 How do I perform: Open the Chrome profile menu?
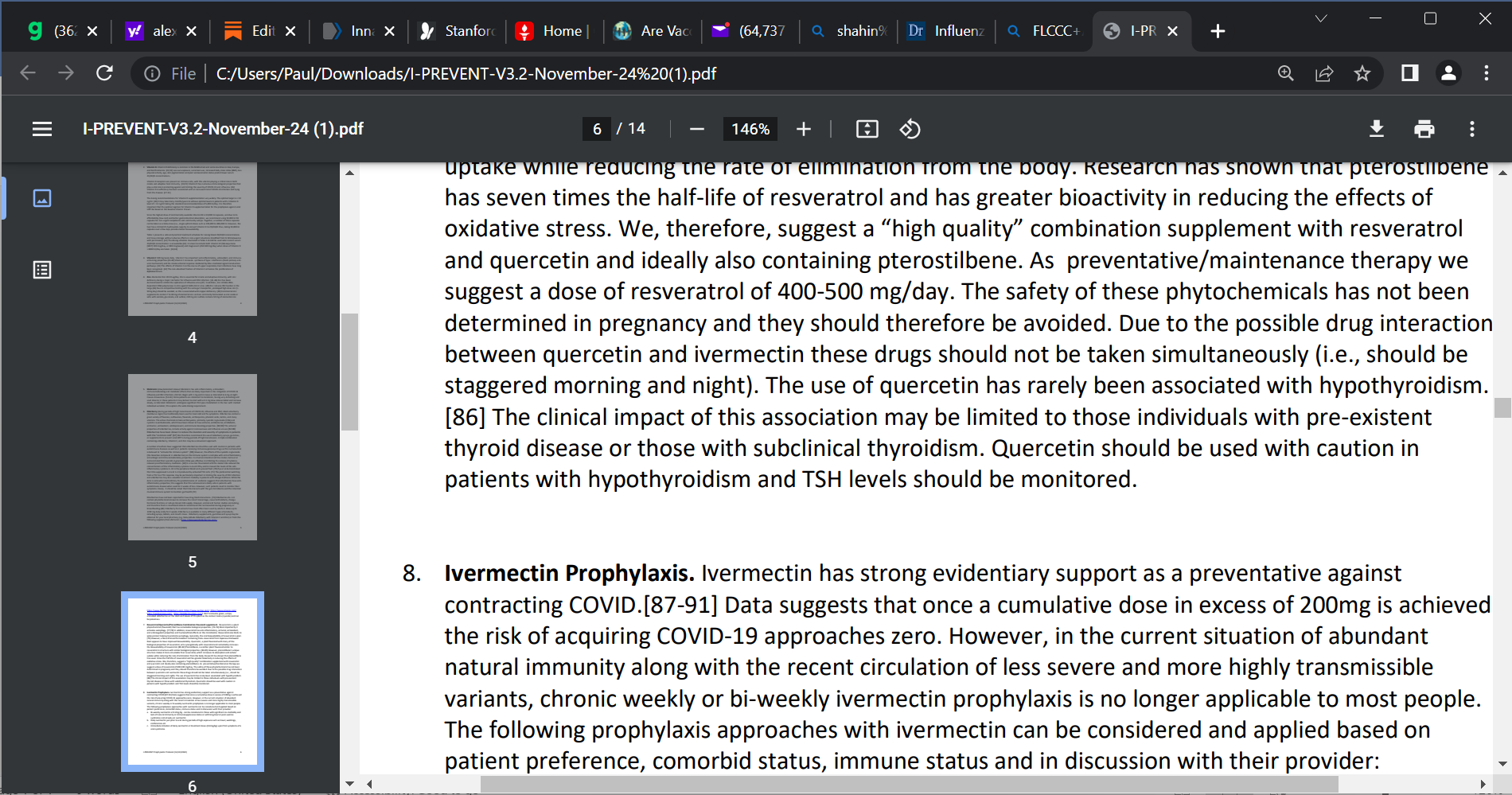coord(1448,73)
